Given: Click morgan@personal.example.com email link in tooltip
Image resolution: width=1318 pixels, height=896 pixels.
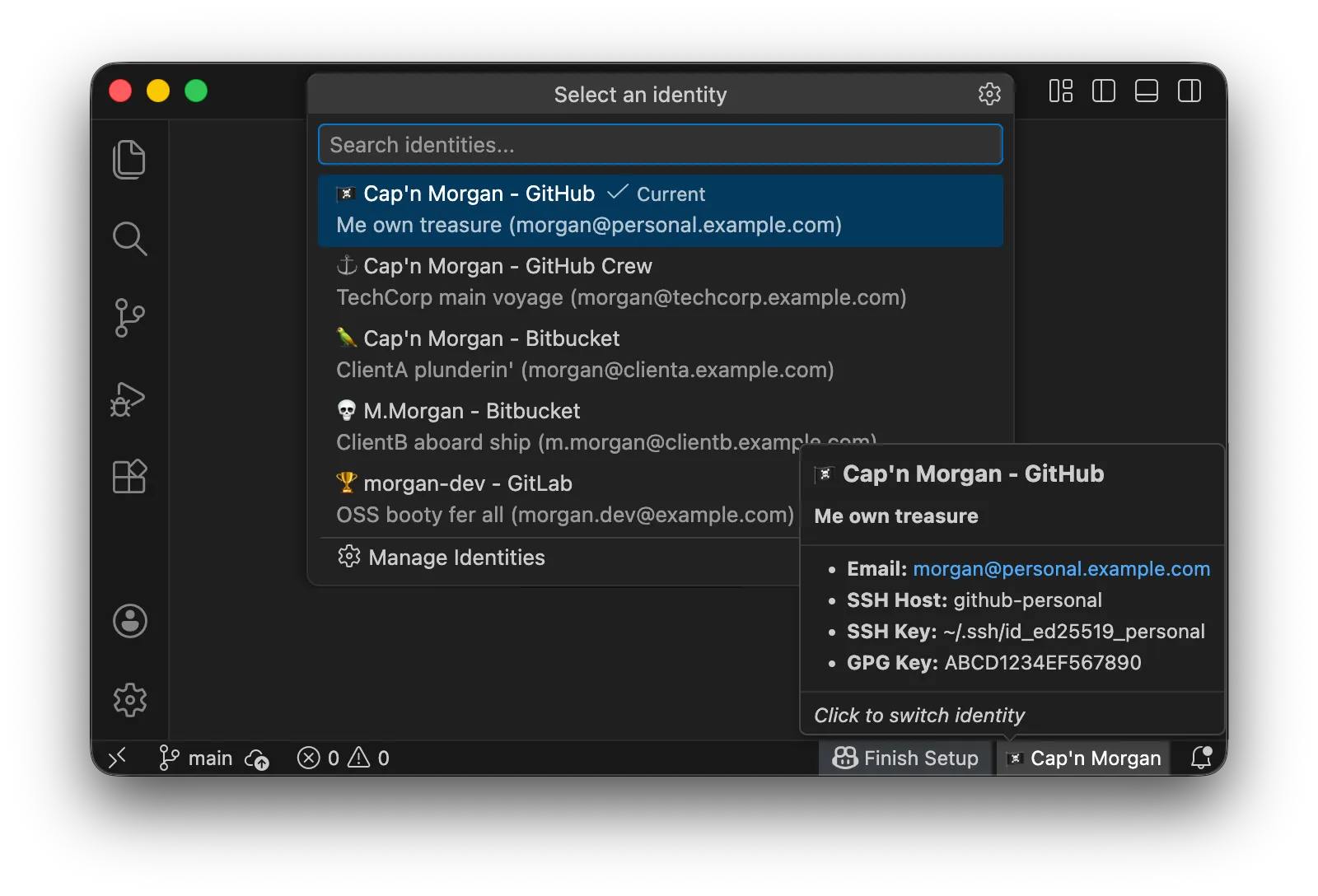Looking at the screenshot, I should click(x=1062, y=569).
